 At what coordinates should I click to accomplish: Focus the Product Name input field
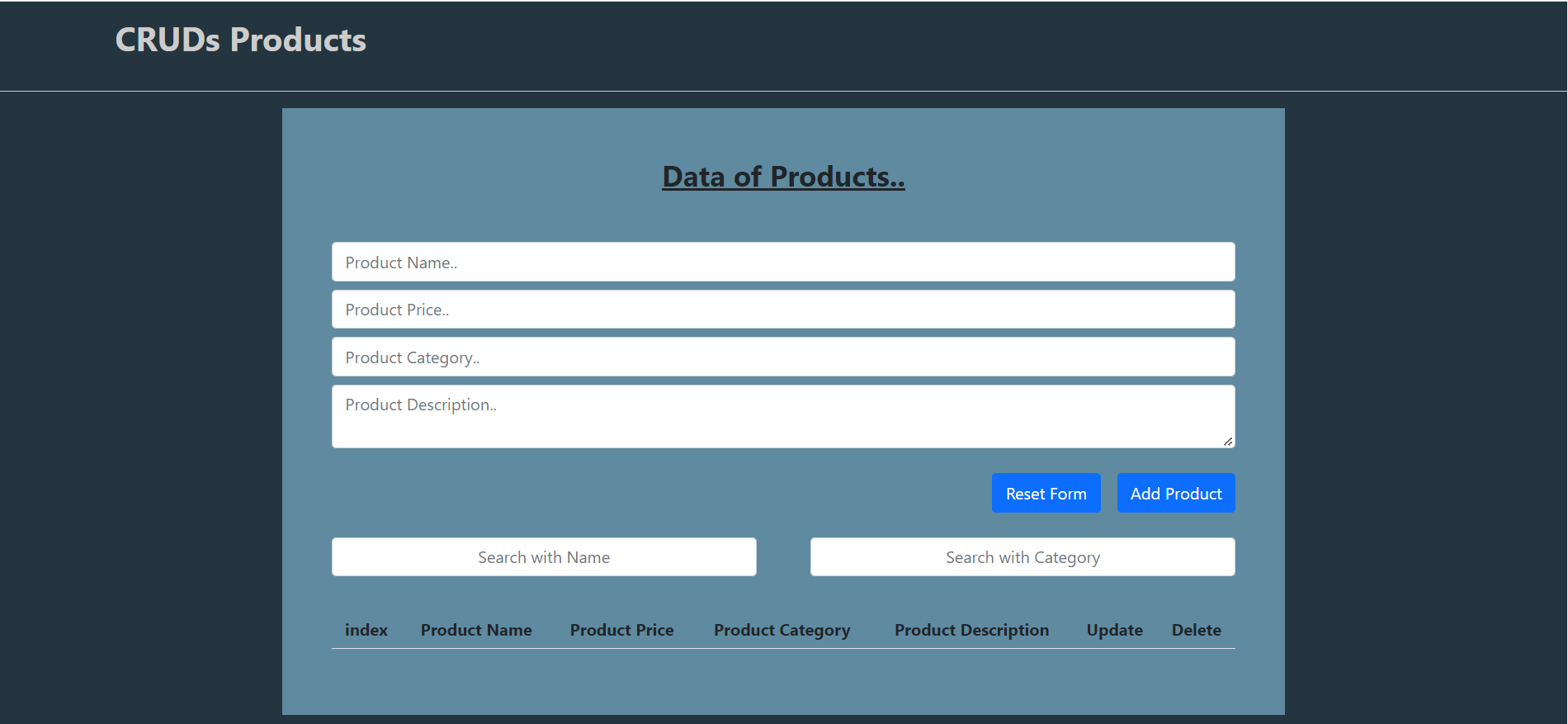point(783,263)
